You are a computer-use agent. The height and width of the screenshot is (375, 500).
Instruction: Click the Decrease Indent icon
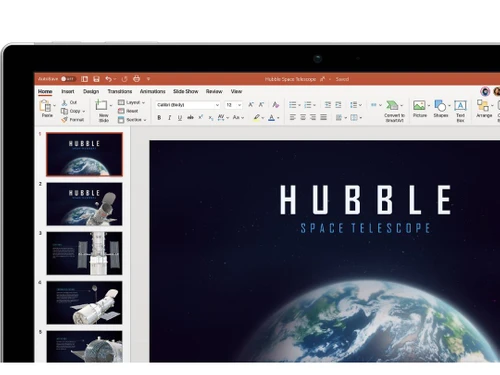[328, 105]
